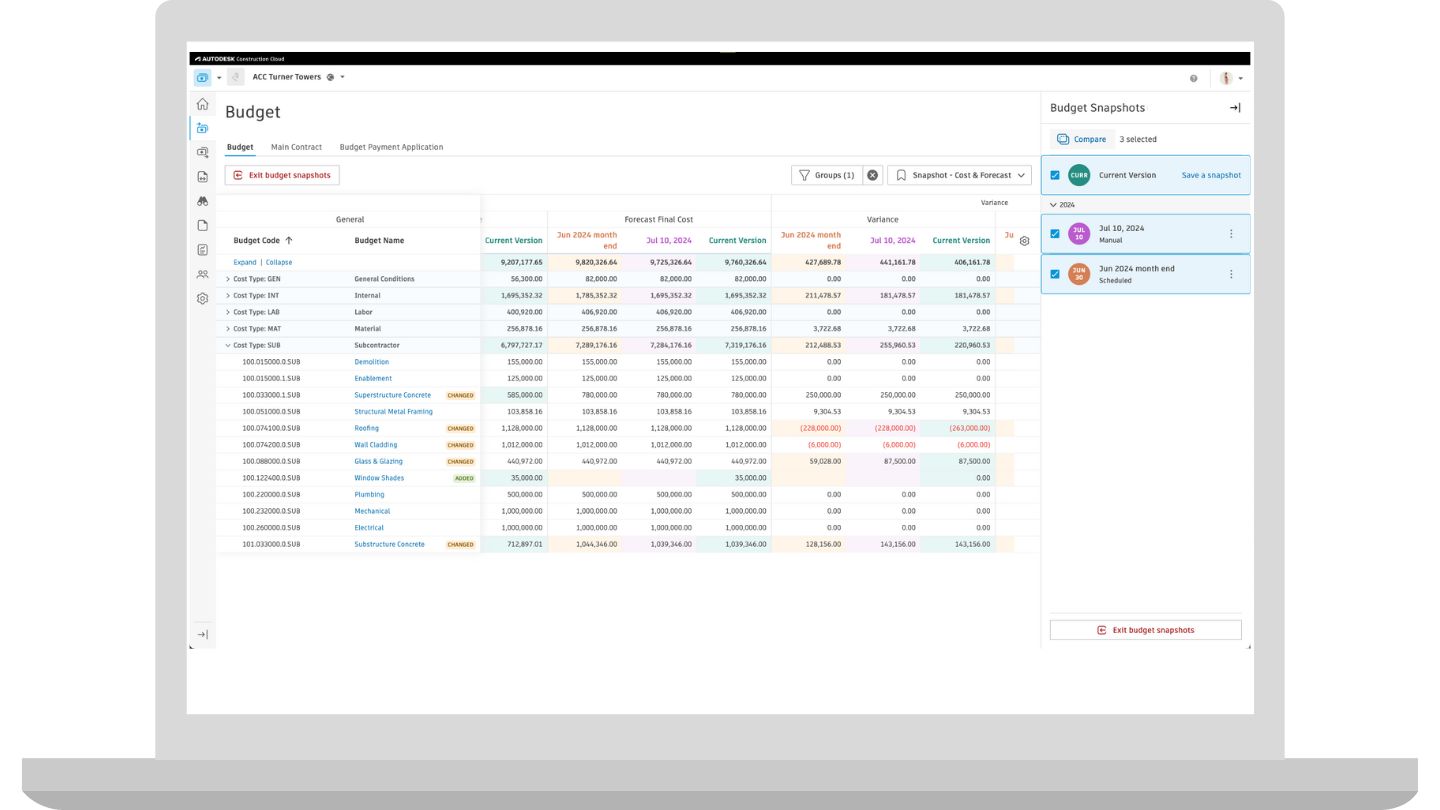Collapse the Budget Snapshots panel arrow
Screen dimensions: 1440x810
click(x=1235, y=108)
